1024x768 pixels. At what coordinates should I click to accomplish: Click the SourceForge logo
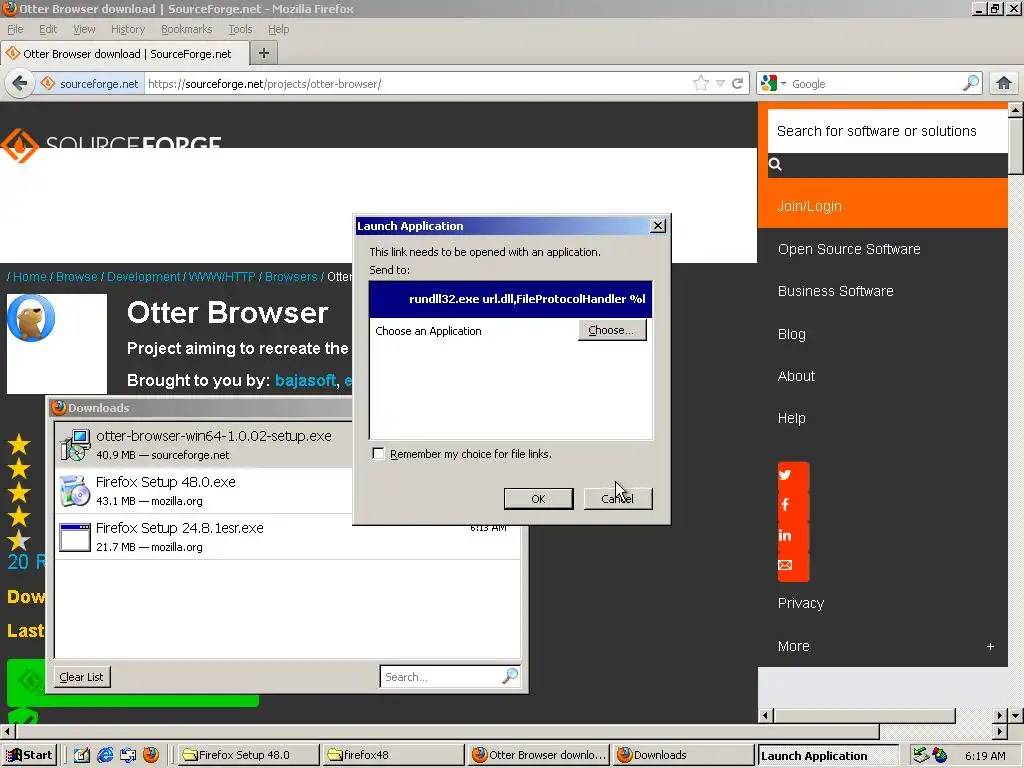111,144
